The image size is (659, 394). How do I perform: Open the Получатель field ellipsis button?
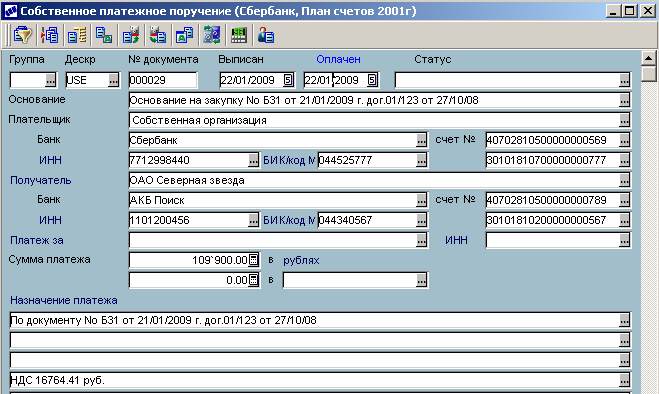tap(625, 180)
